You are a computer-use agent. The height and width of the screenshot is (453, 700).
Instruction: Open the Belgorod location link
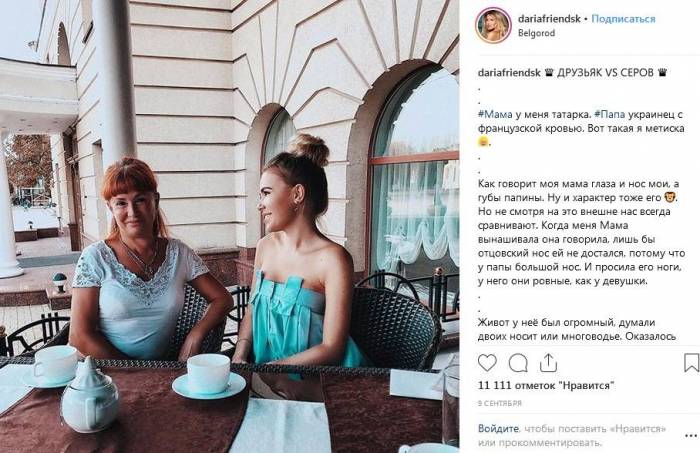[x=536, y=33]
